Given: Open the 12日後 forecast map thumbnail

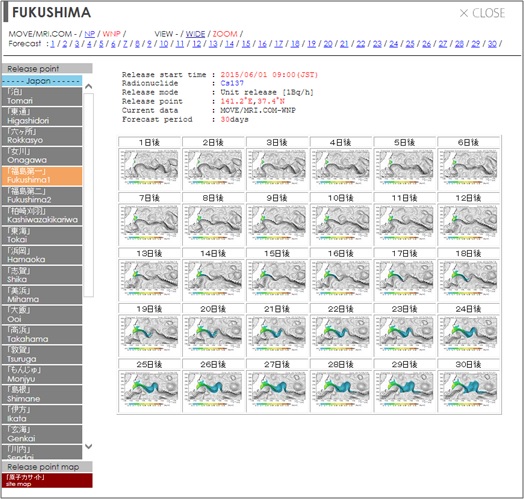Looking at the screenshot, I should (x=468, y=223).
